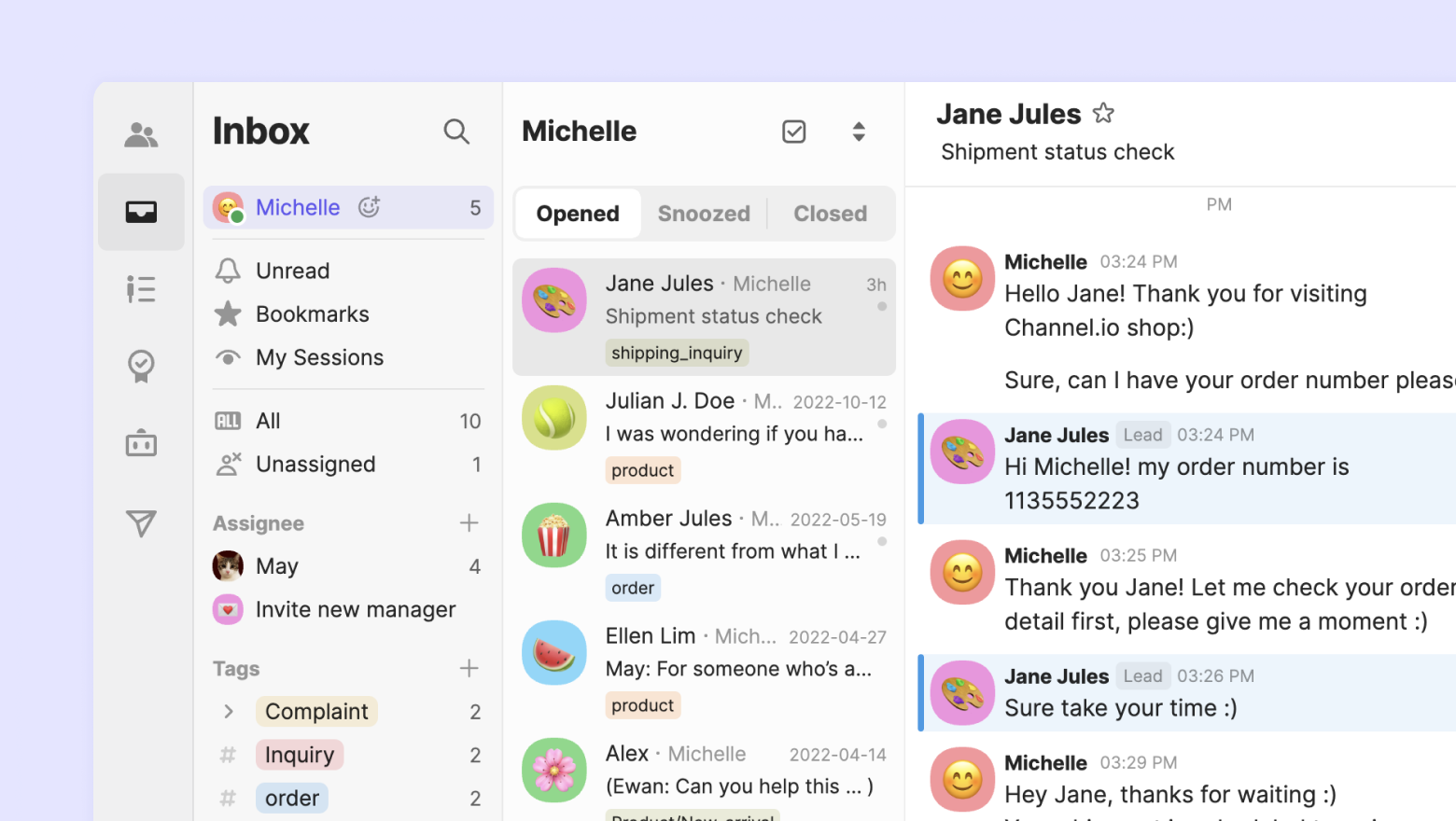Screen dimensions: 1456x821
Task: Open the Julian J. Doe conversation
Action: click(x=704, y=435)
